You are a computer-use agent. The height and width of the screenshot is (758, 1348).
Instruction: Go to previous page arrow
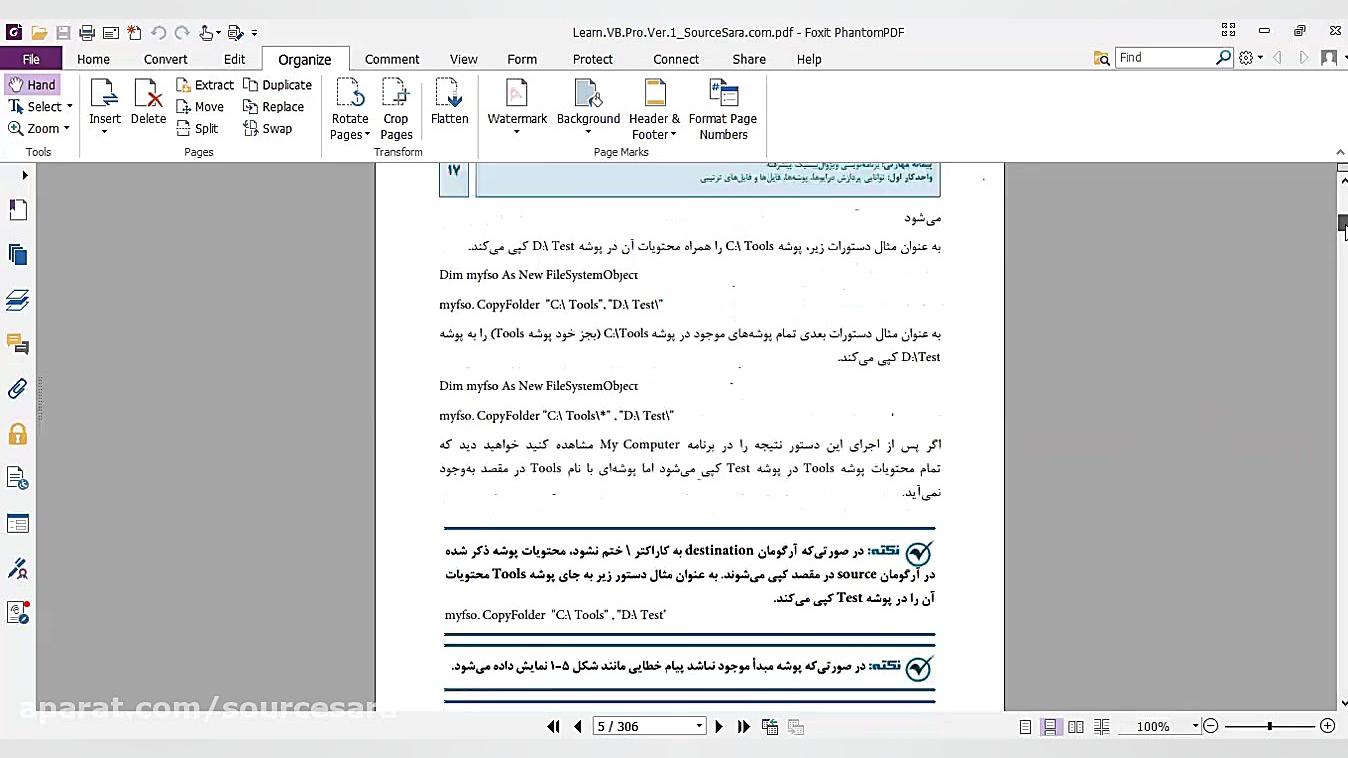point(577,727)
